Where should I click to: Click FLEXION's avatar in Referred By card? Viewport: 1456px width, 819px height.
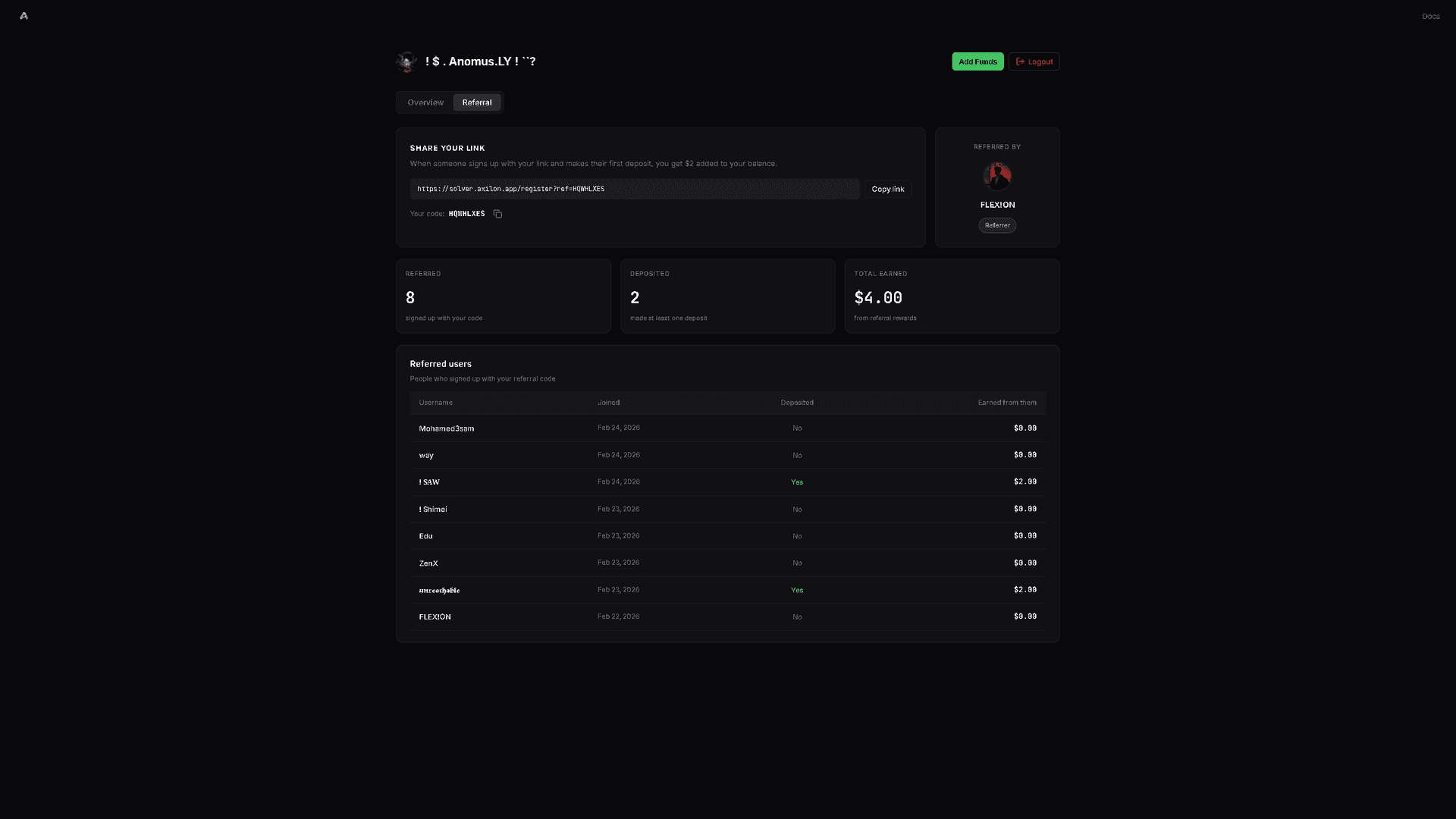(997, 176)
